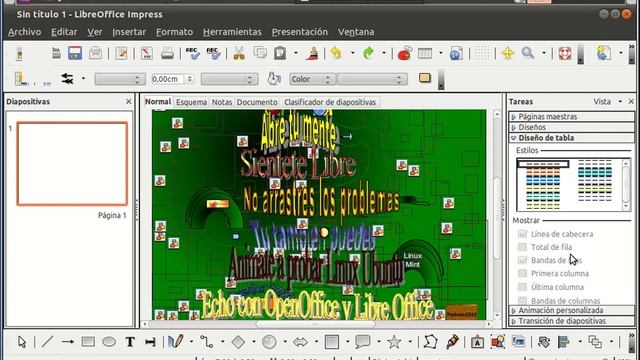Toggle the display grid icon
The width and height of the screenshot is (640, 360).
pos(482,53)
